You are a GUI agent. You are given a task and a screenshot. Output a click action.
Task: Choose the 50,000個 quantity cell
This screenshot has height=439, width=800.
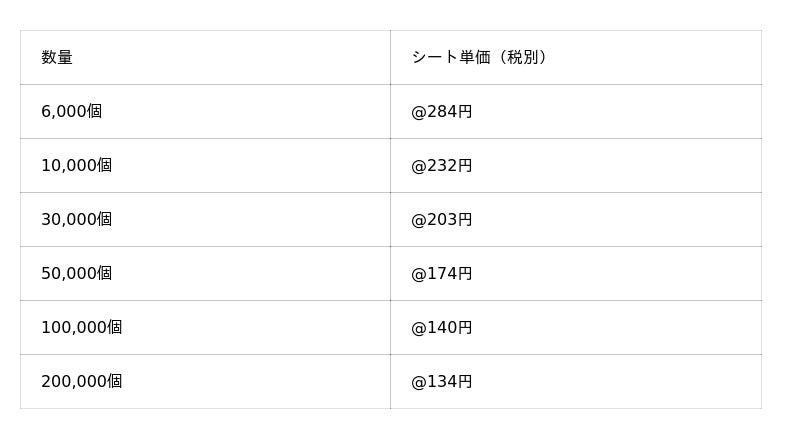click(77, 274)
